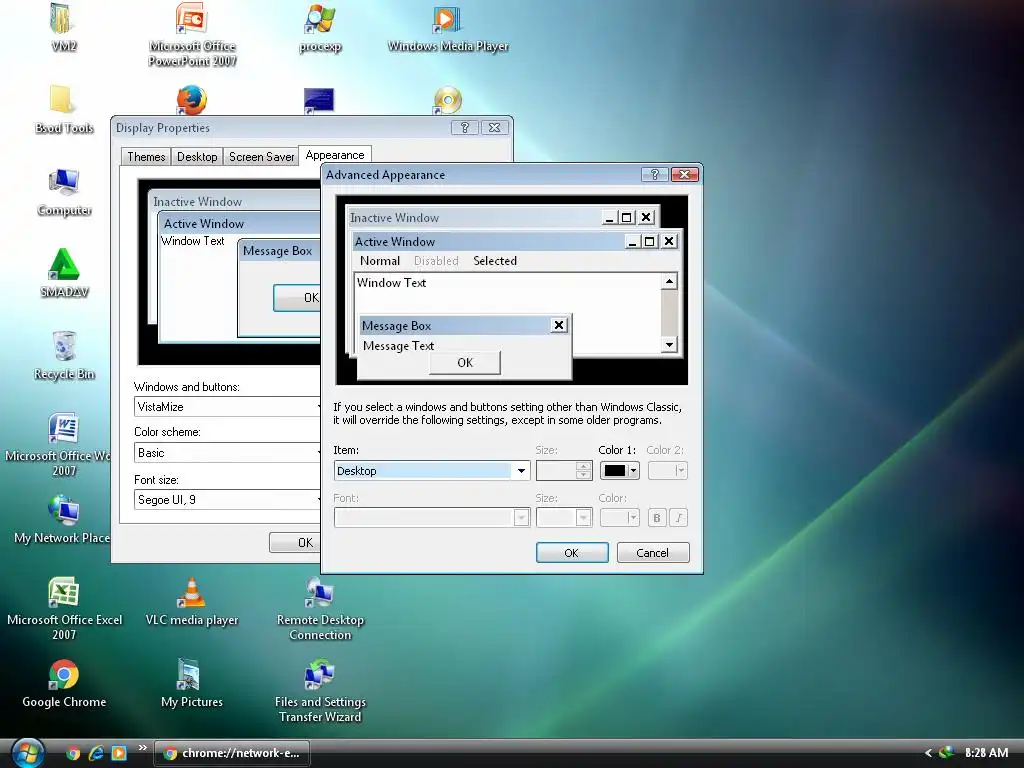Show hidden system tray icons arrow
The height and width of the screenshot is (768, 1024).
point(928,753)
